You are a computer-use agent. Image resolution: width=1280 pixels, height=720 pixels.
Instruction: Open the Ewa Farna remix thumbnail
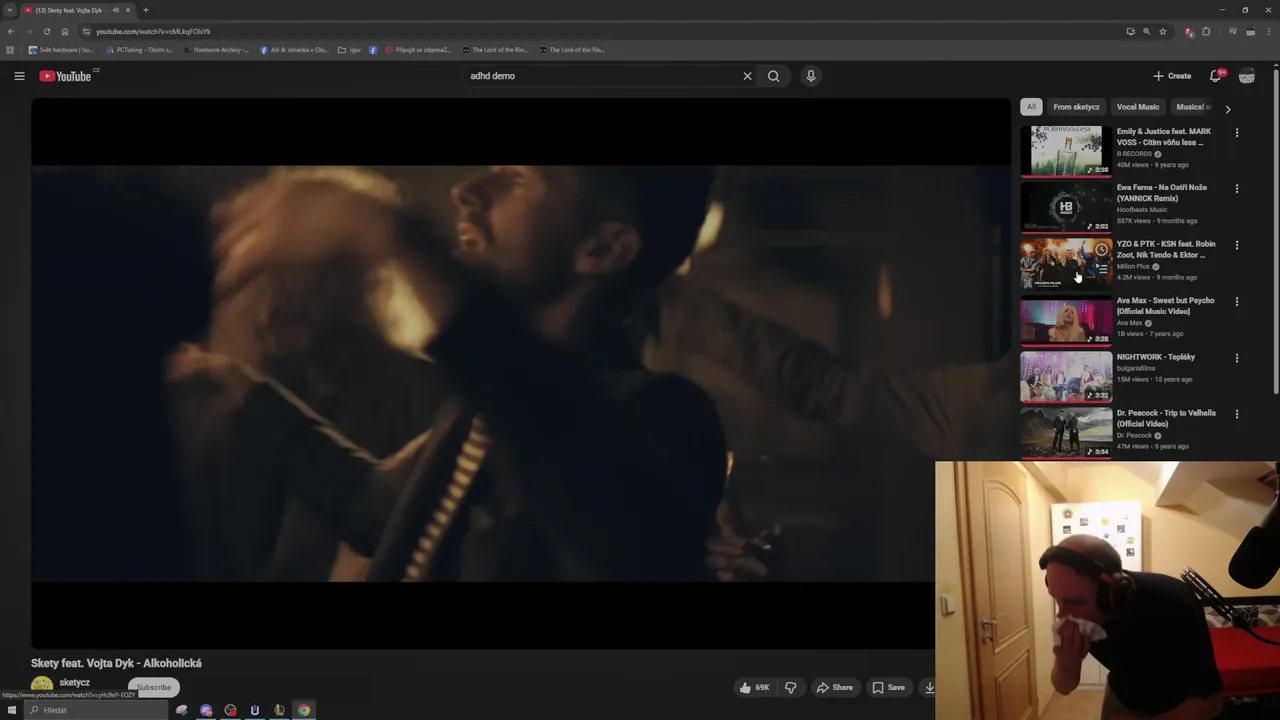tap(1066, 207)
